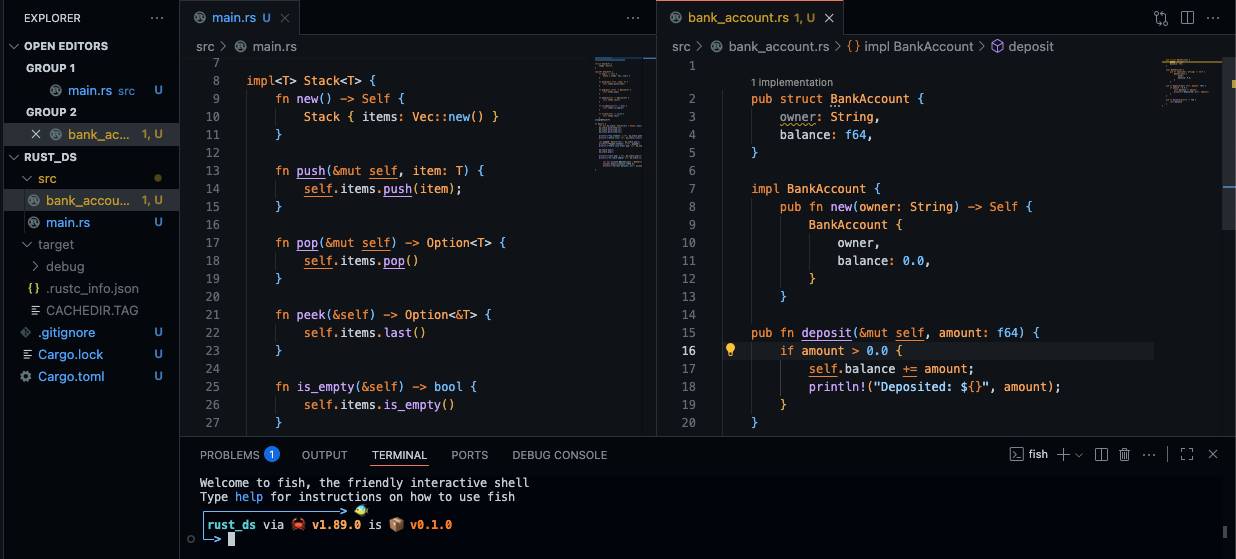This screenshot has width=1236, height=559.
Task: Click line number 16 in the bank_account.rs gutter
Action: pos(688,351)
